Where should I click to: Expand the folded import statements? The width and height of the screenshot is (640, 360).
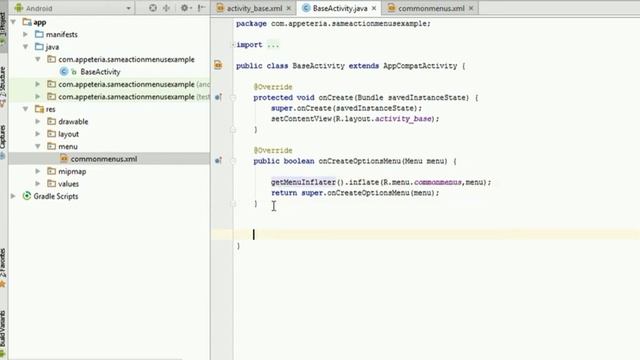pyautogui.click(x=273, y=45)
